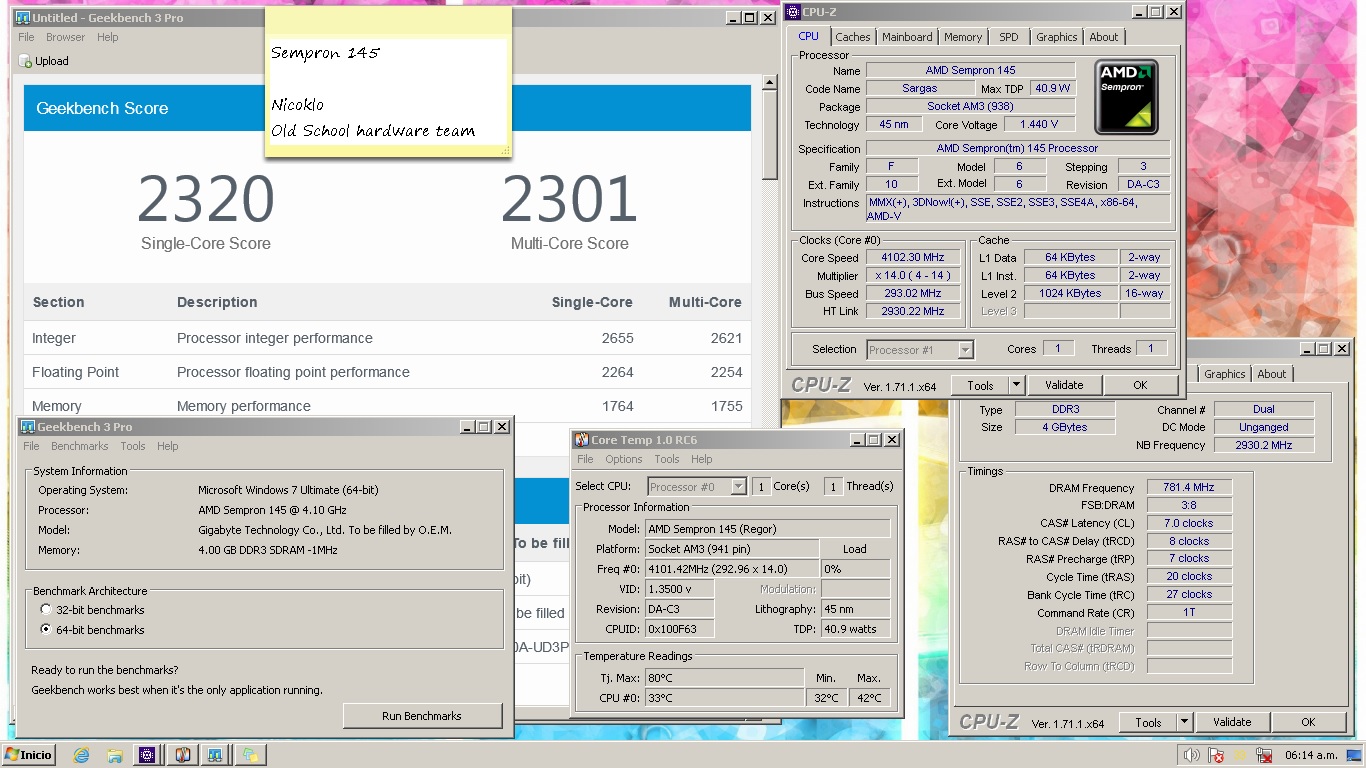Open the Options menu in Core Temp
This screenshot has width=1366, height=768.
pos(624,459)
